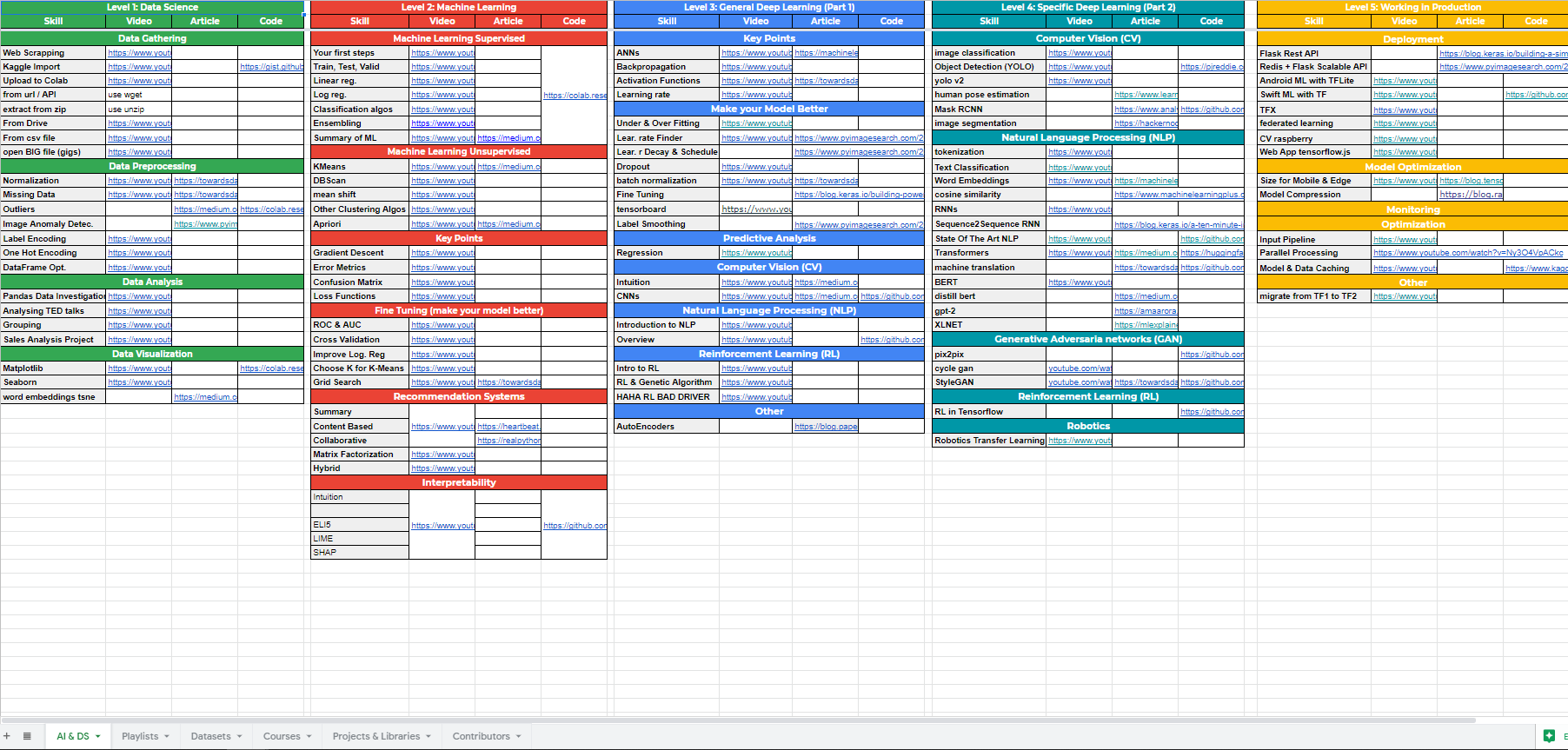Image resolution: width=1568 pixels, height=750 pixels.
Task: Open the blog link in the AutoEncoders row
Action: click(826, 427)
